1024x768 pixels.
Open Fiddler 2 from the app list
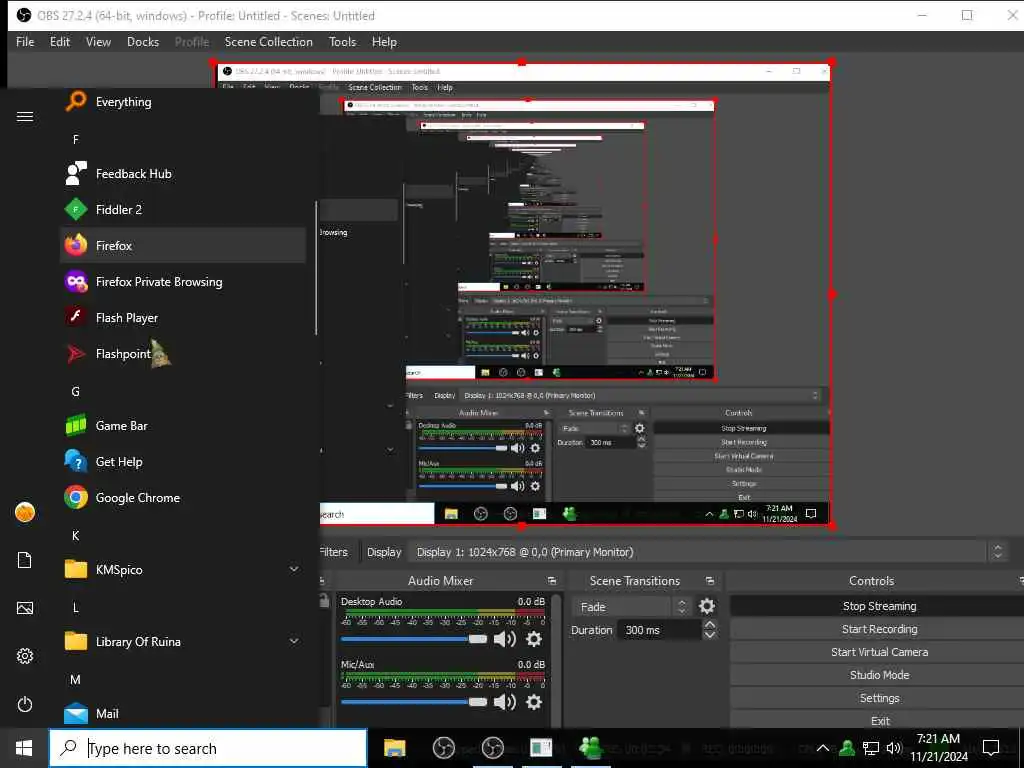click(183, 210)
